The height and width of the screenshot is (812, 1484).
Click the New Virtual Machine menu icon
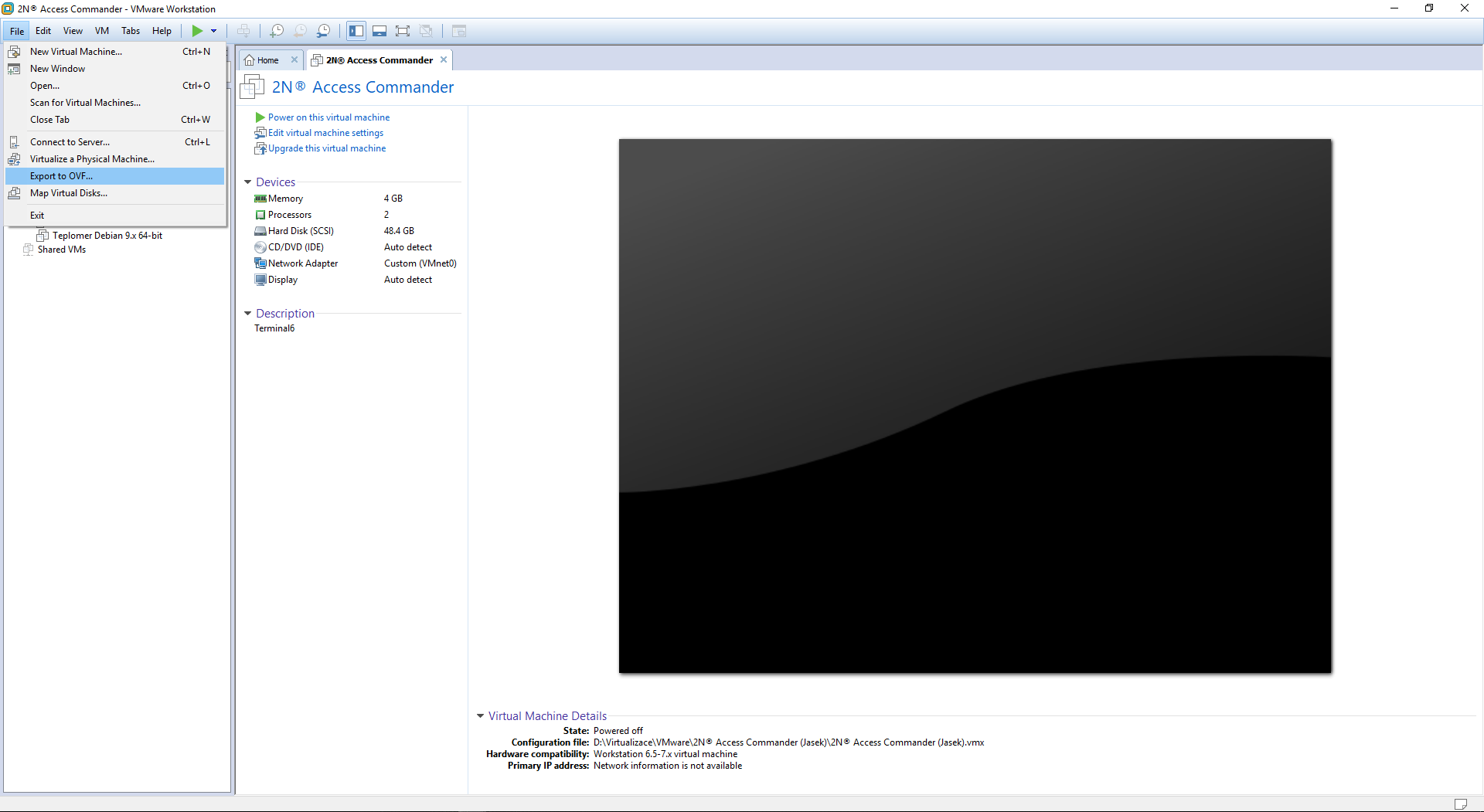[14, 52]
